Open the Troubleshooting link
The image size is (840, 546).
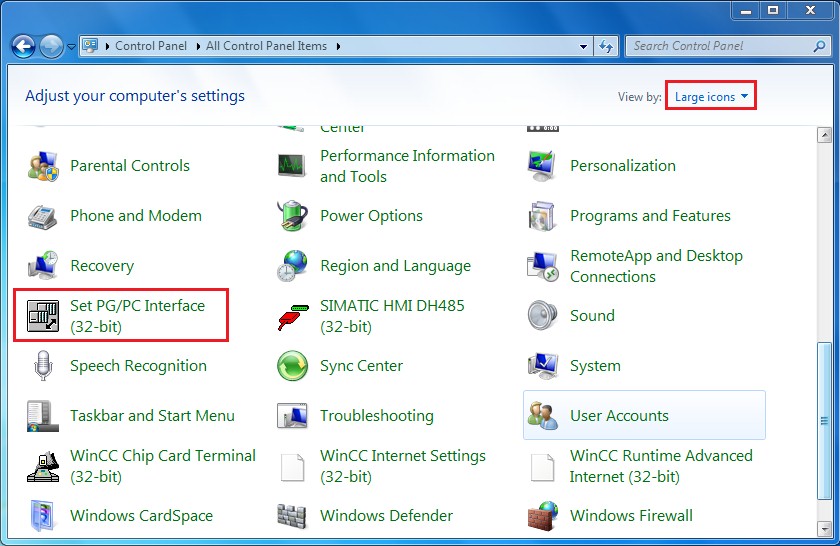click(377, 416)
